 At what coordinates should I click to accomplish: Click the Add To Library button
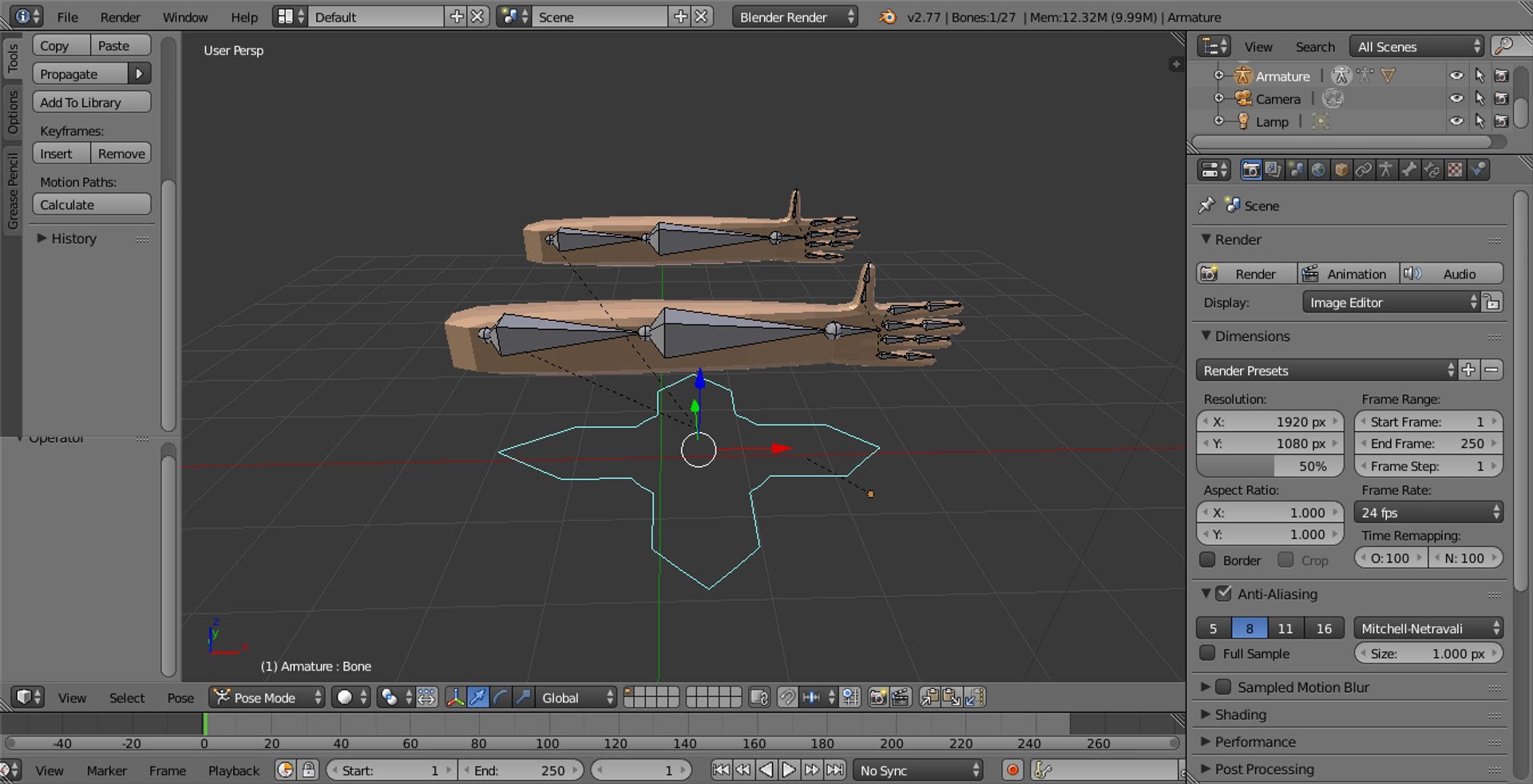pyautogui.click(x=92, y=102)
